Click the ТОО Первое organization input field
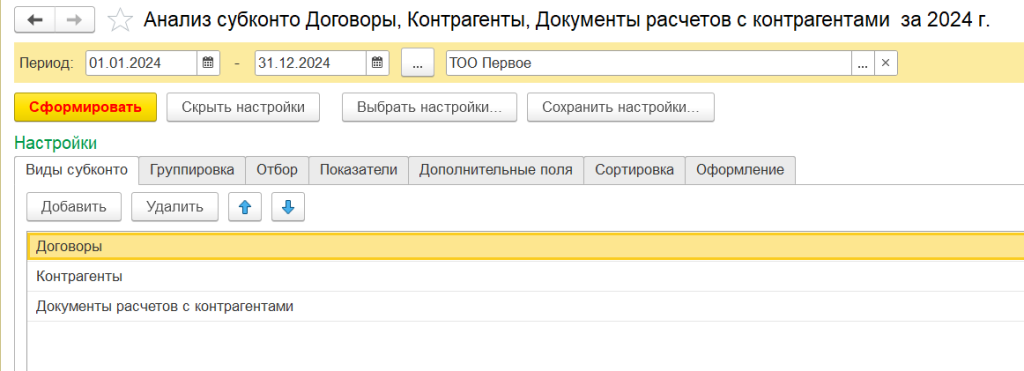The image size is (1024, 371). point(649,63)
